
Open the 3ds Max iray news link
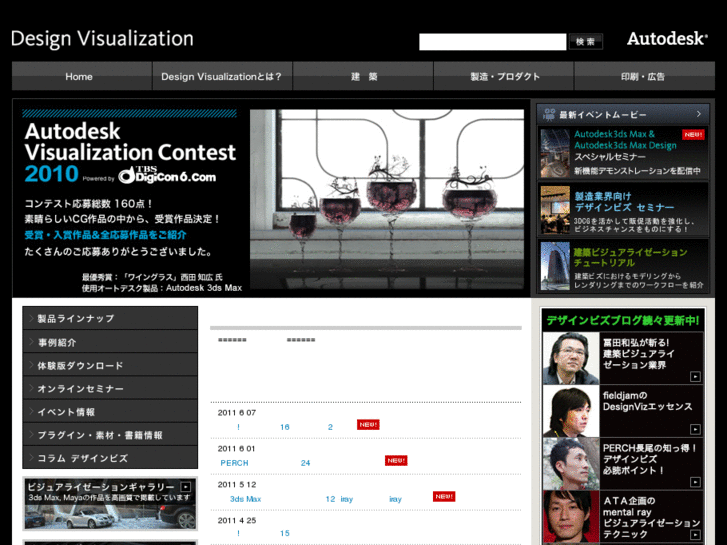click(x=316, y=499)
